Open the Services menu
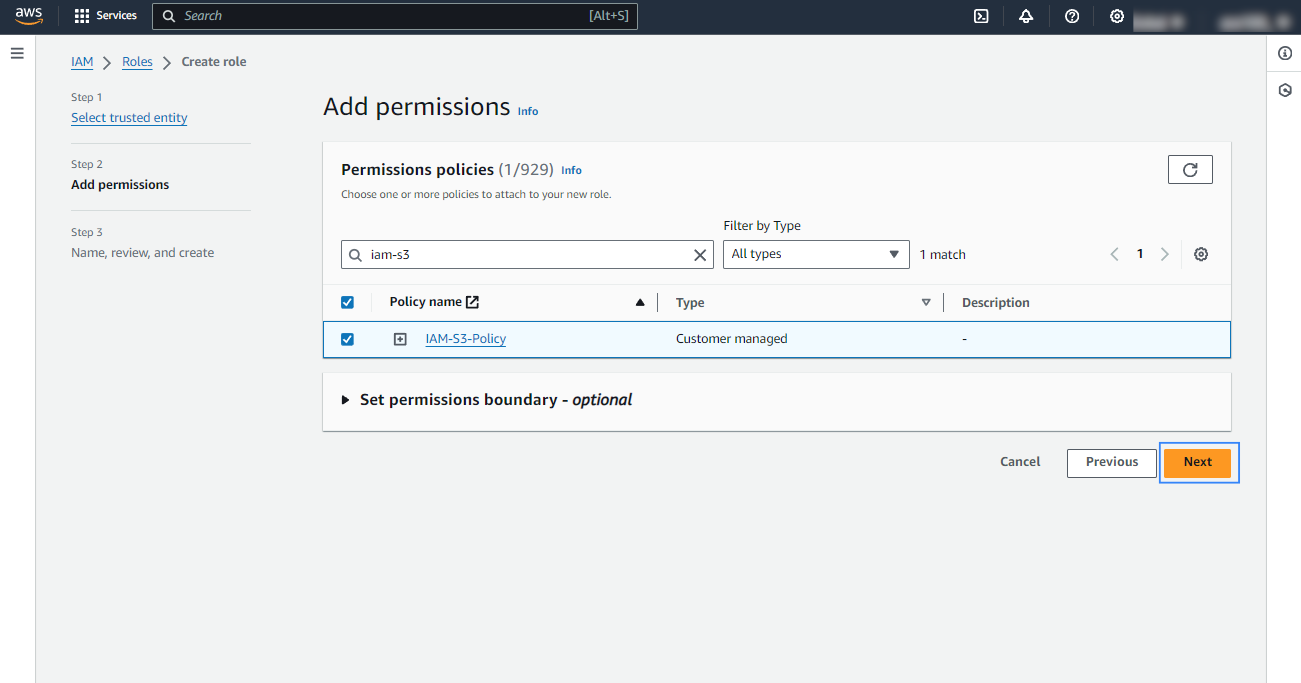The image size is (1301, 683). coord(106,16)
